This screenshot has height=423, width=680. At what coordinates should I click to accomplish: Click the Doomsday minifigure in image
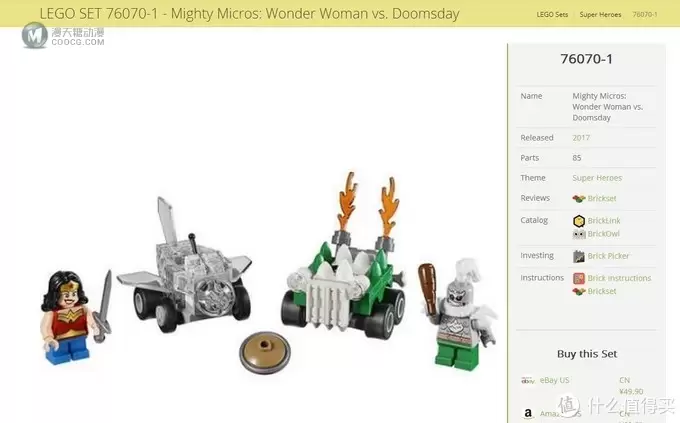[x=458, y=315]
